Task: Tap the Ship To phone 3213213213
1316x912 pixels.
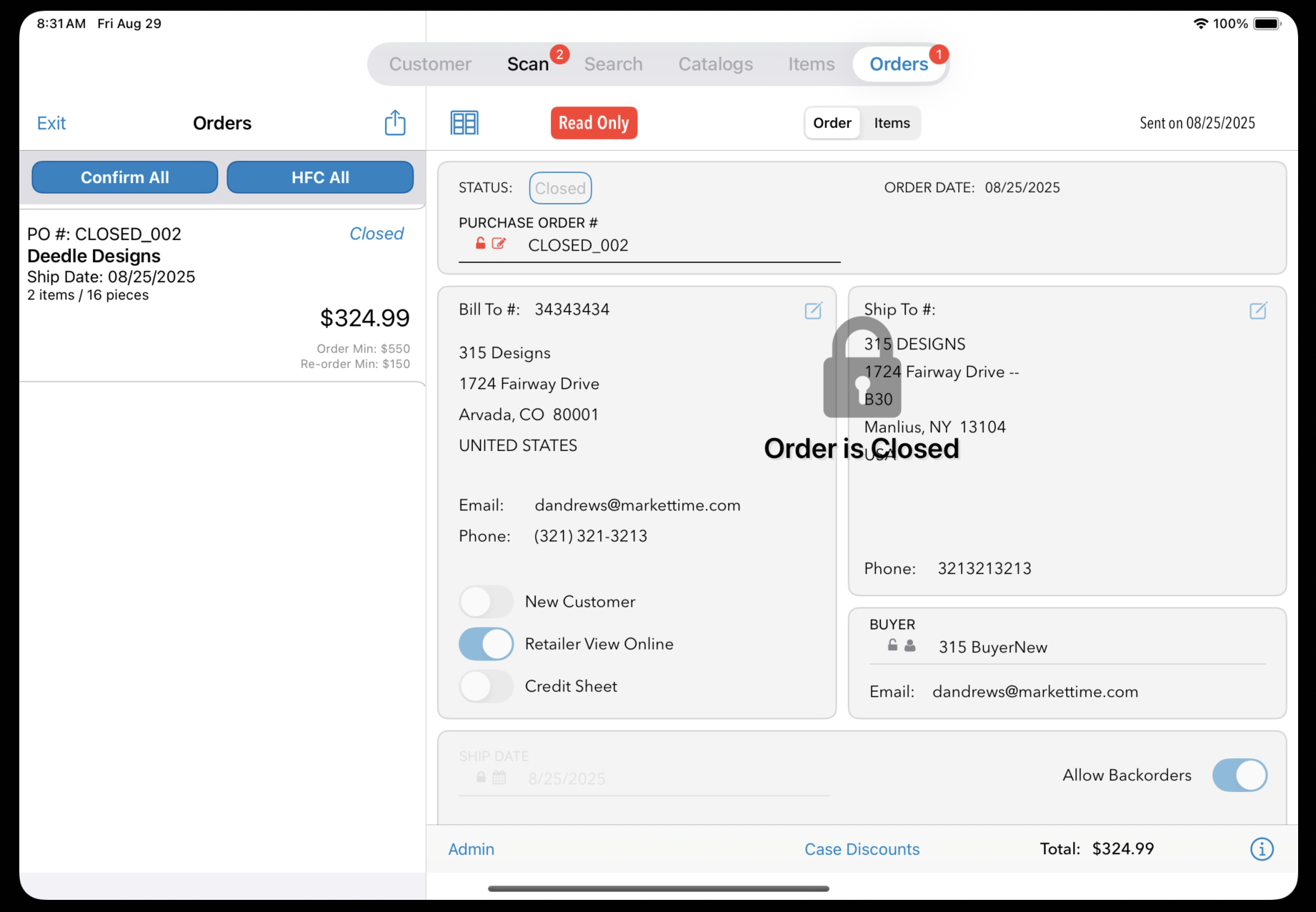Action: coord(984,568)
